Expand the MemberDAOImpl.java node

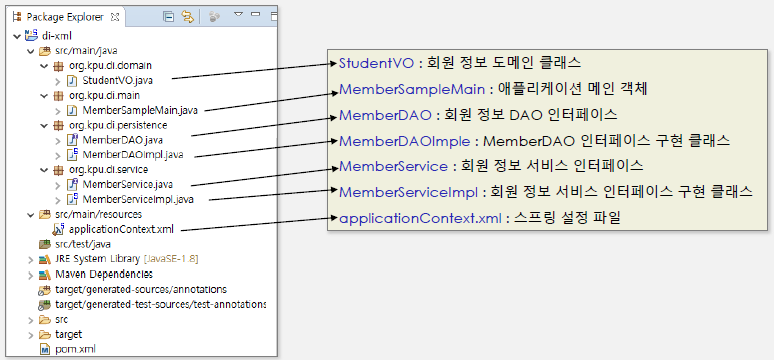[58, 155]
